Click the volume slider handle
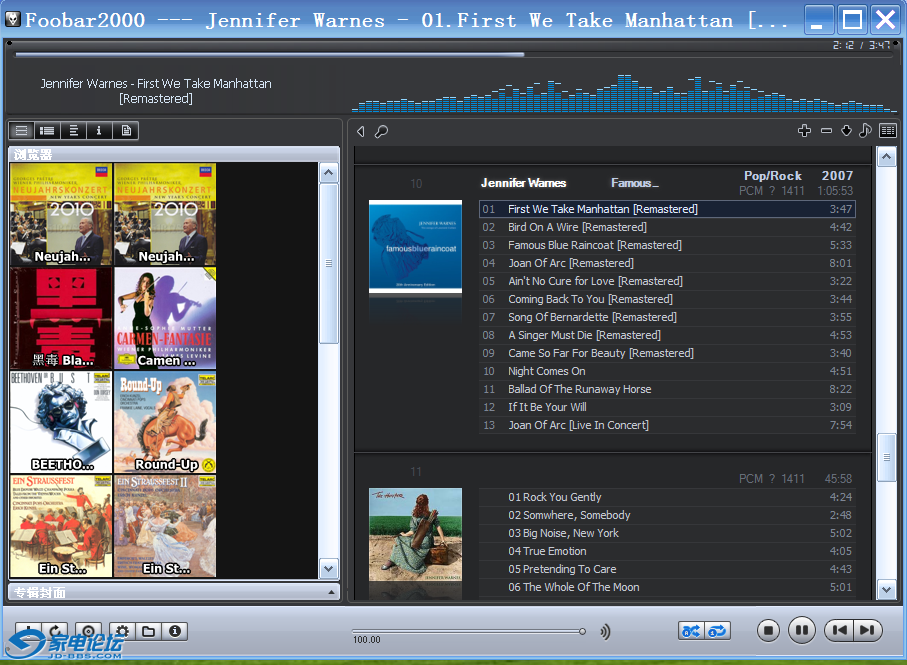 click(x=582, y=631)
